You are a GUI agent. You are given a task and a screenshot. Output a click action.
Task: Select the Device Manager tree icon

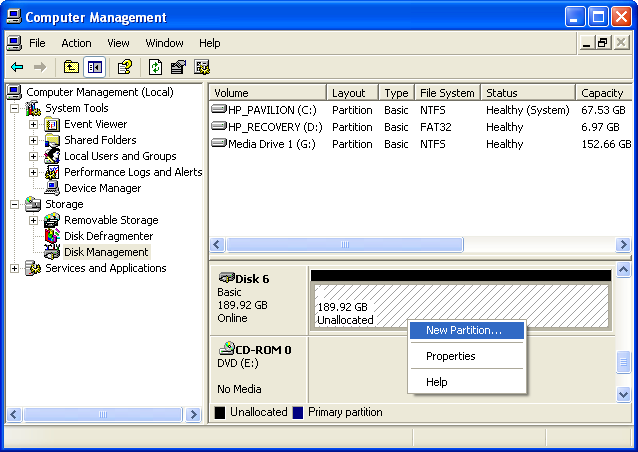[52, 188]
